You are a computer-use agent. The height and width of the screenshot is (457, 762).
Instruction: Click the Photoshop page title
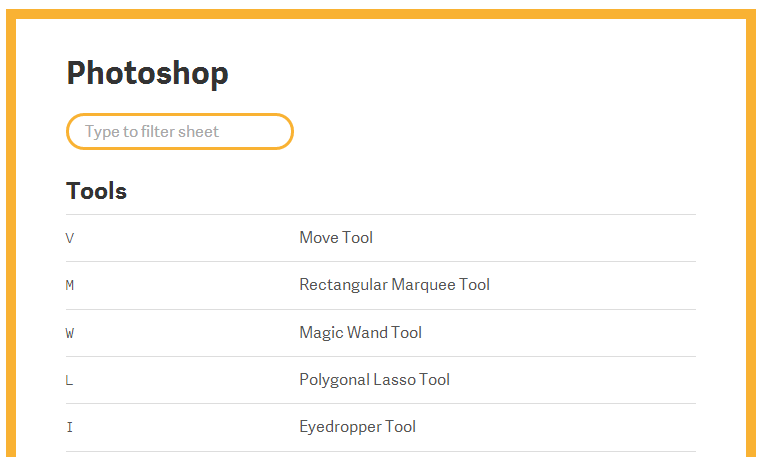tap(147, 73)
